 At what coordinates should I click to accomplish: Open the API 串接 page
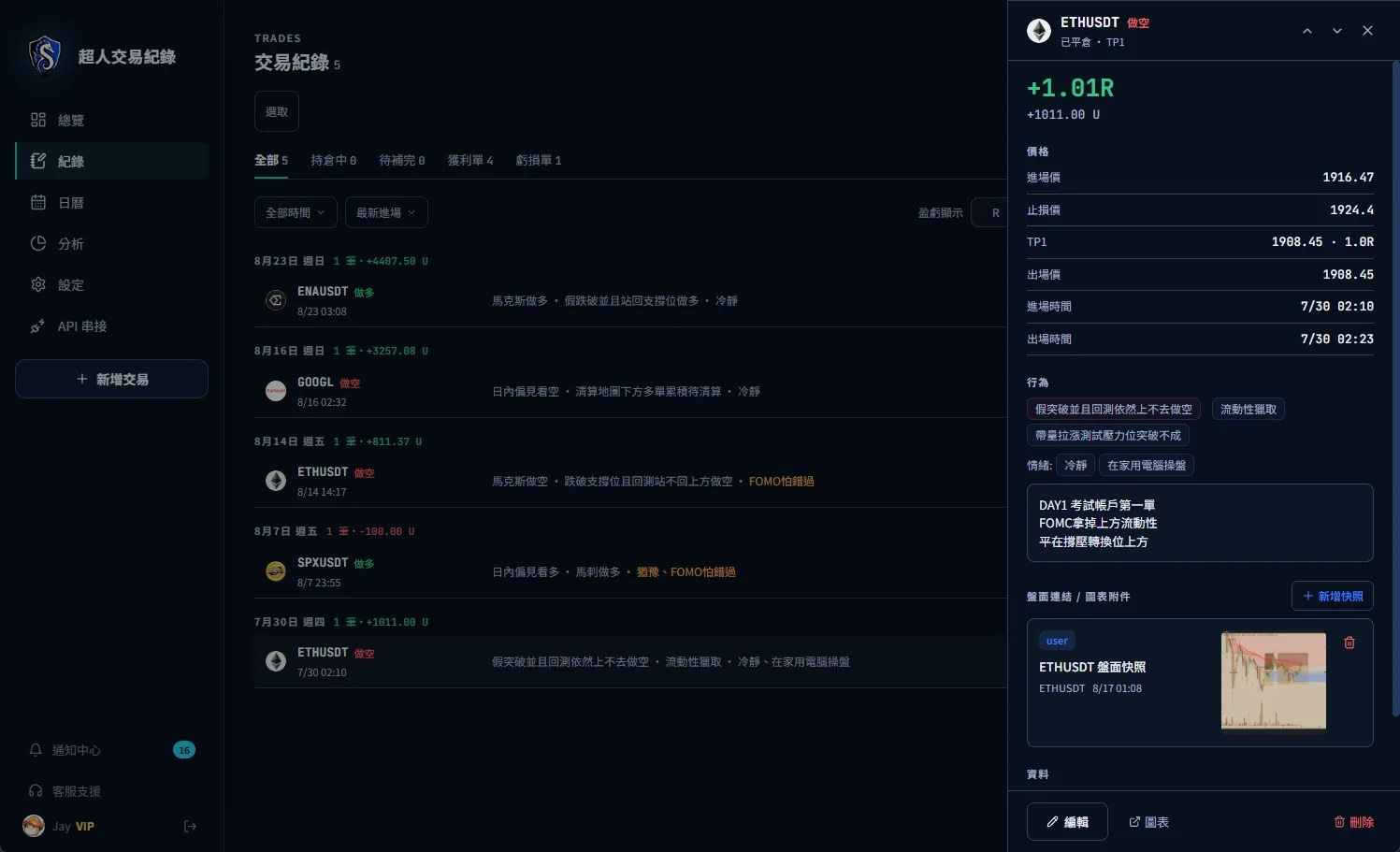111,325
